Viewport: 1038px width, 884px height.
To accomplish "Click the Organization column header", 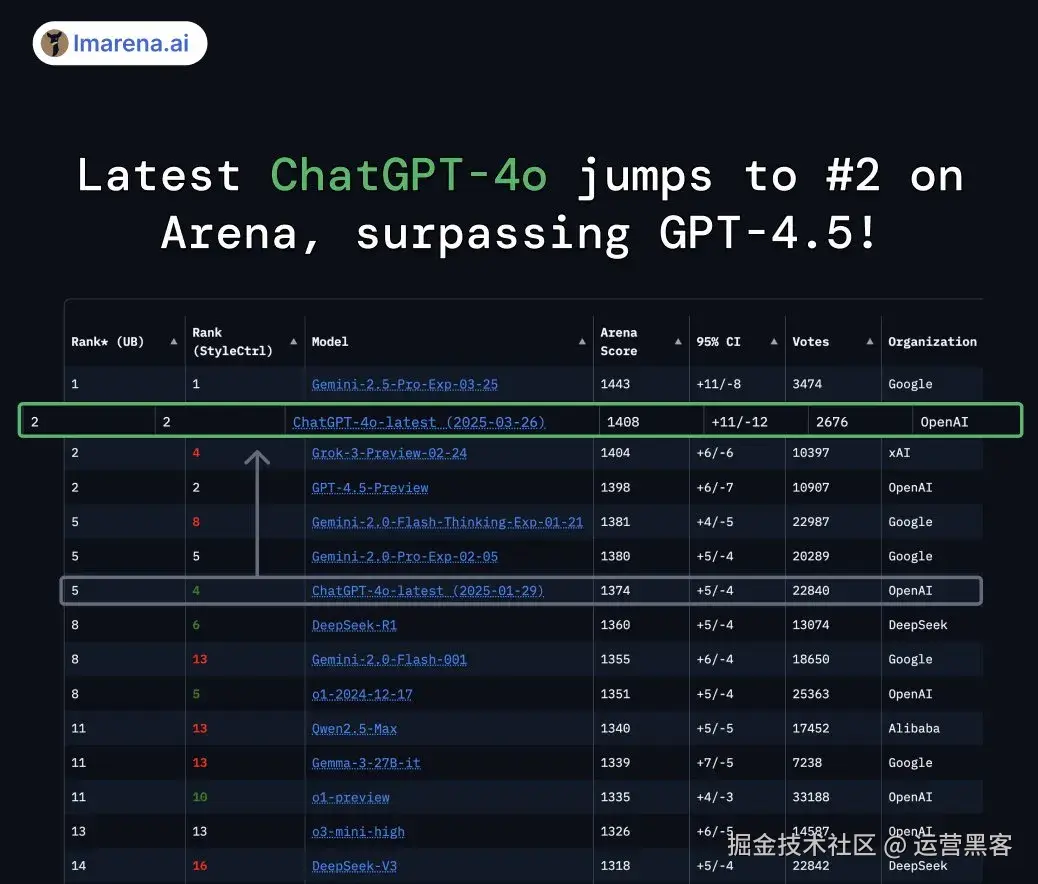I will [x=932, y=342].
